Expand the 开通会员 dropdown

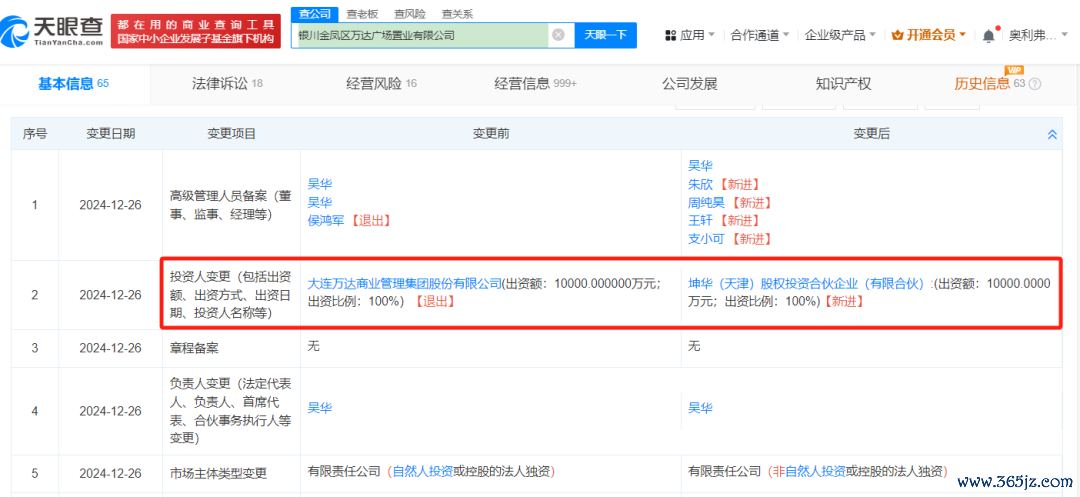click(929, 34)
